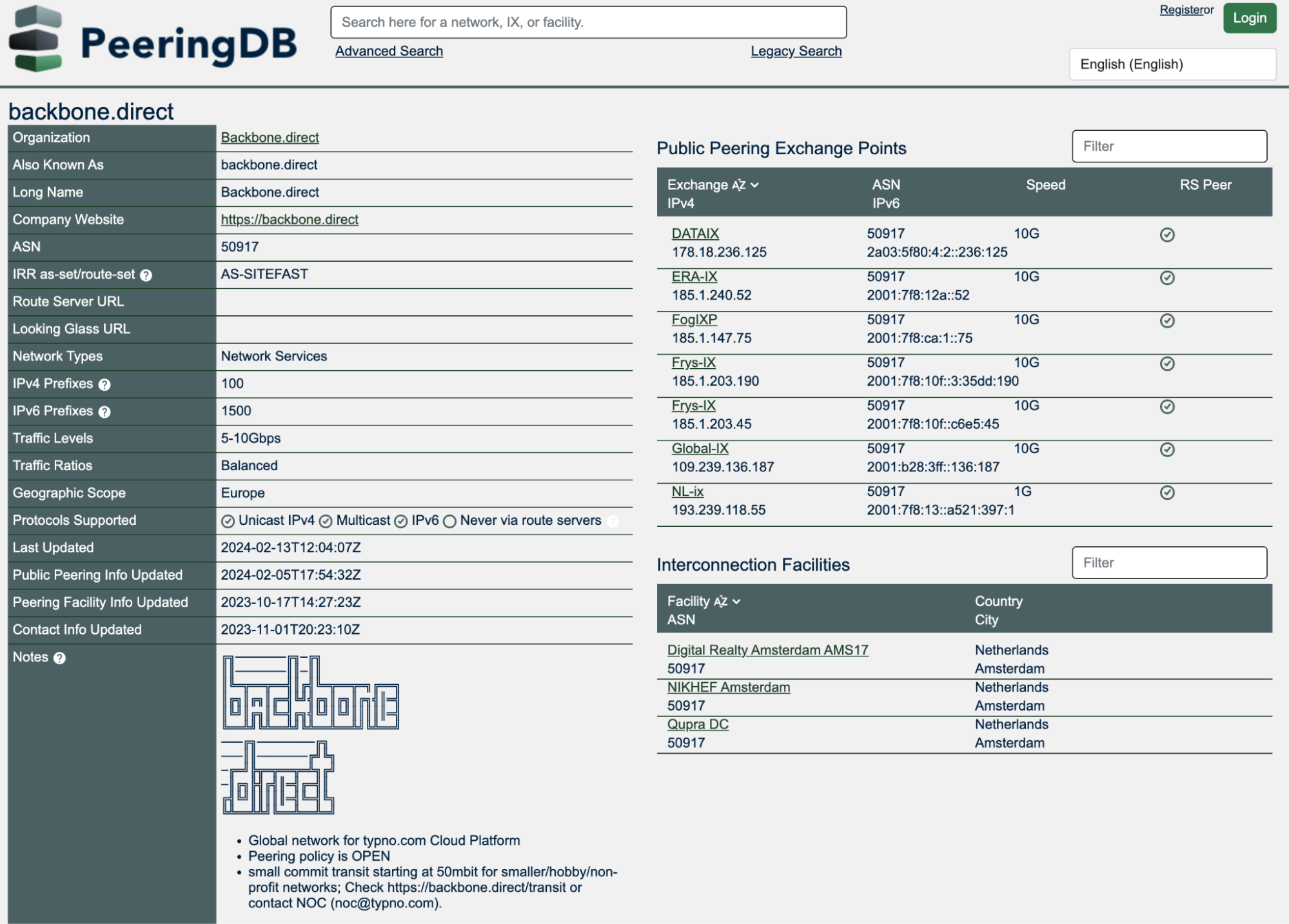Viewport: 1289px width, 924px height.
Task: Select the AS-SITEFAST IRR value
Action: [264, 274]
